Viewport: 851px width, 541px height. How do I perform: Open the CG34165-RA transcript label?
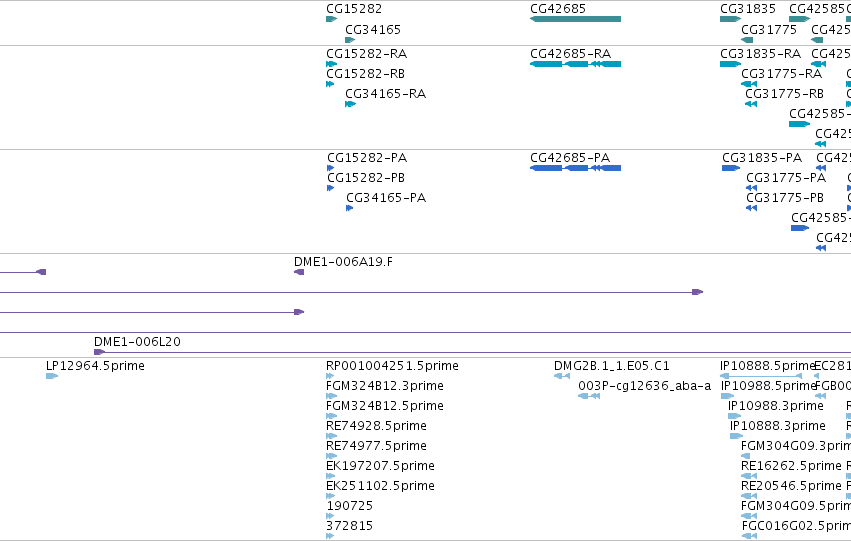pyautogui.click(x=385, y=94)
